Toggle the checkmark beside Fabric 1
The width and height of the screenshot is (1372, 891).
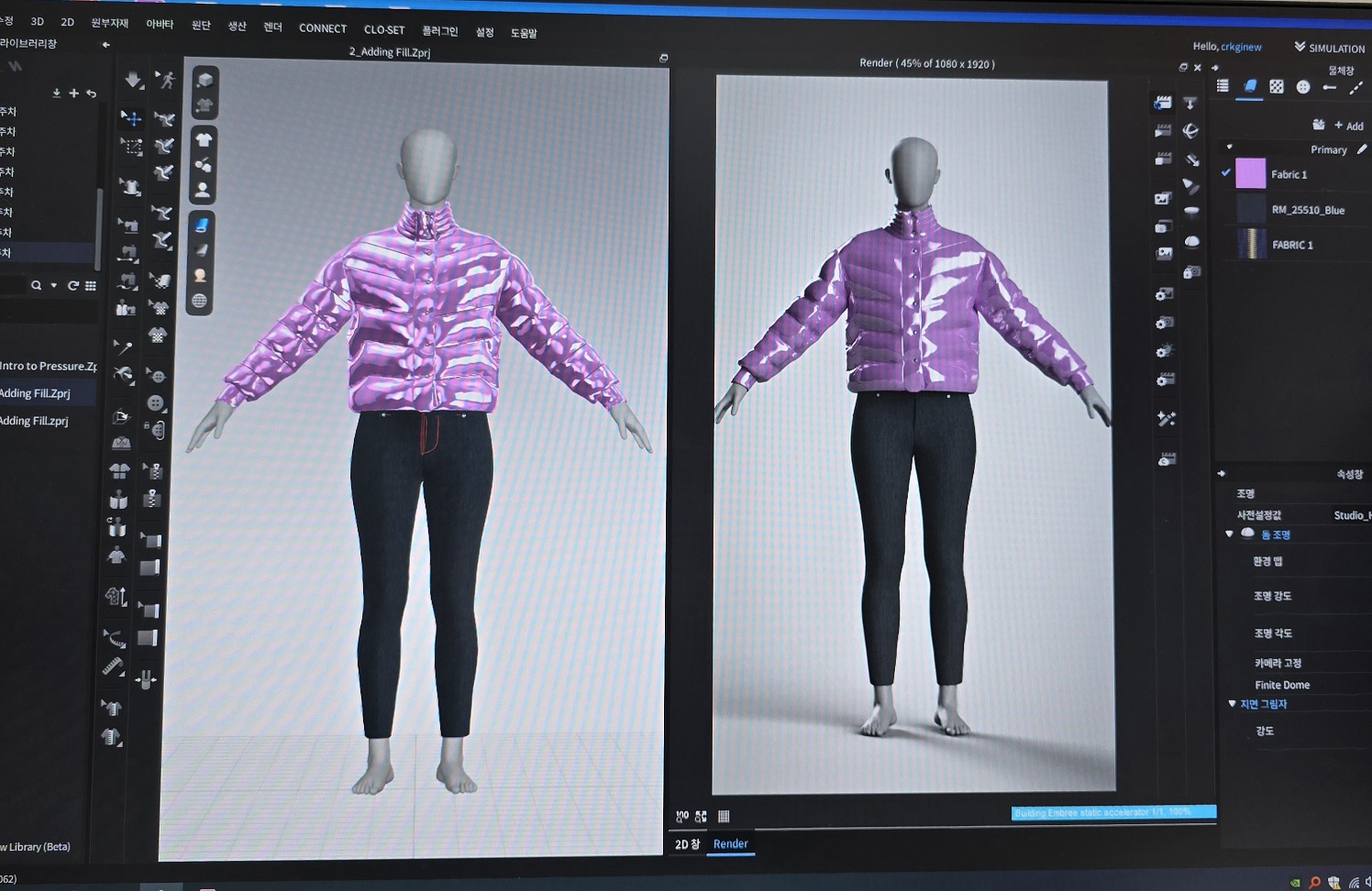1226,172
